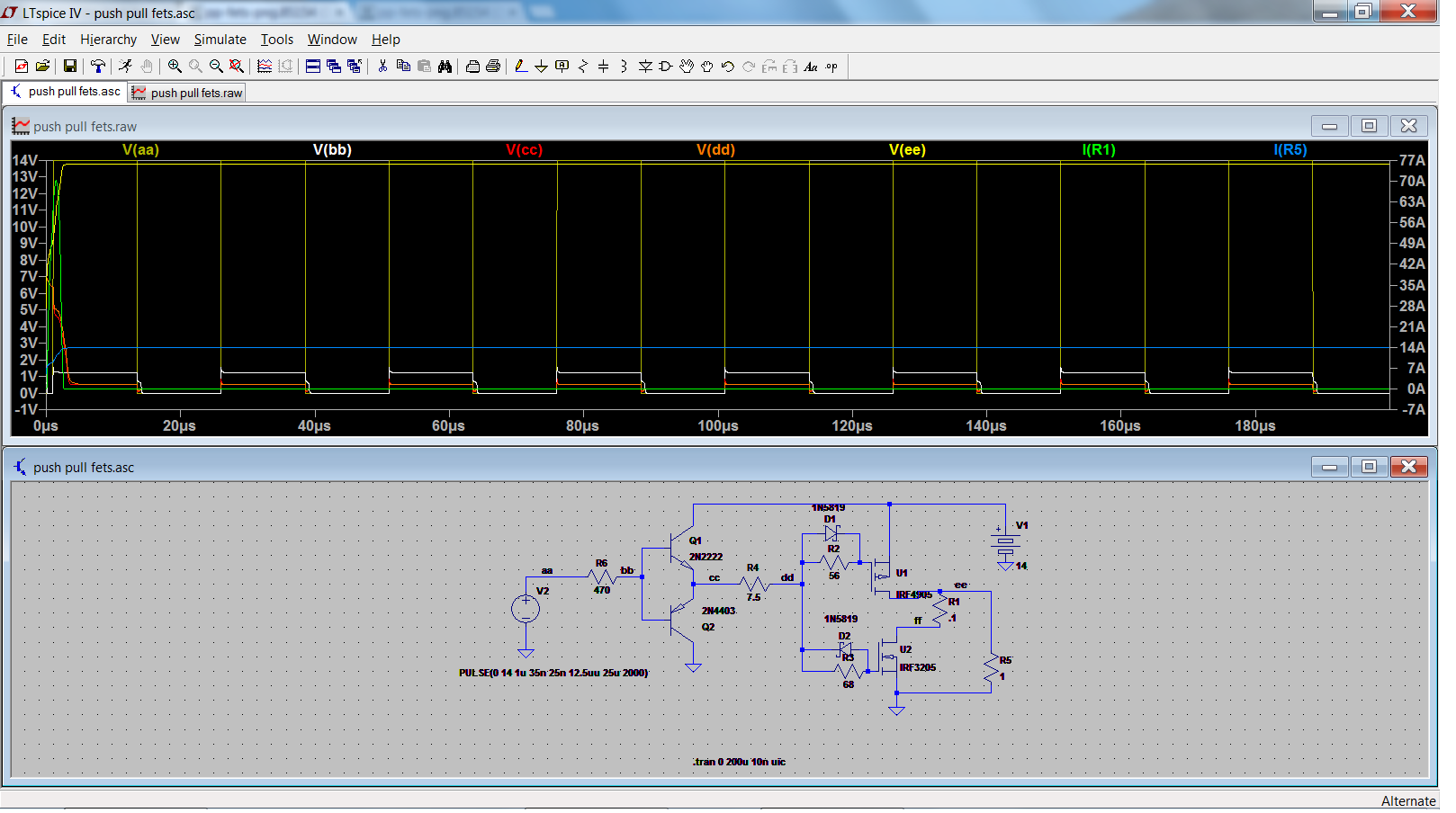
Task: Halt simulation with hand icon
Action: (147, 67)
